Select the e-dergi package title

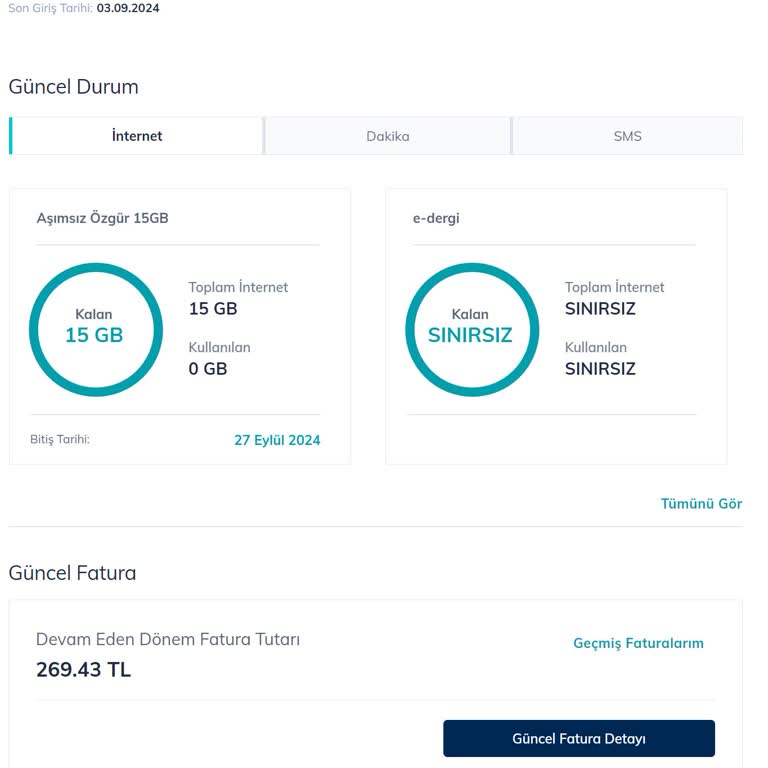point(436,218)
